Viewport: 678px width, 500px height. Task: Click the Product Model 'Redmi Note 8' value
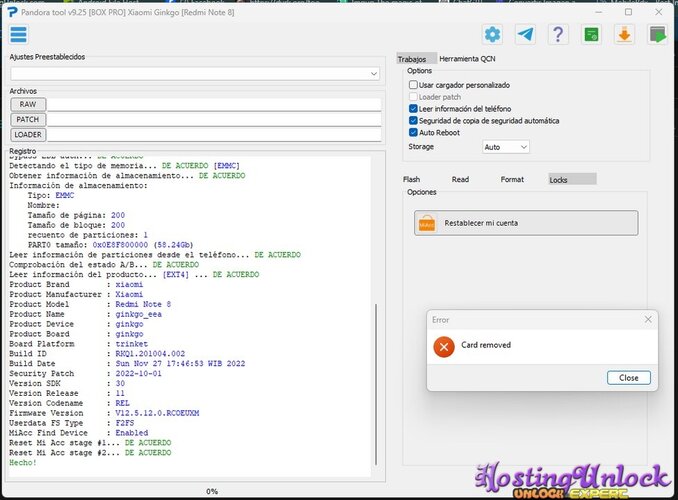pos(143,304)
